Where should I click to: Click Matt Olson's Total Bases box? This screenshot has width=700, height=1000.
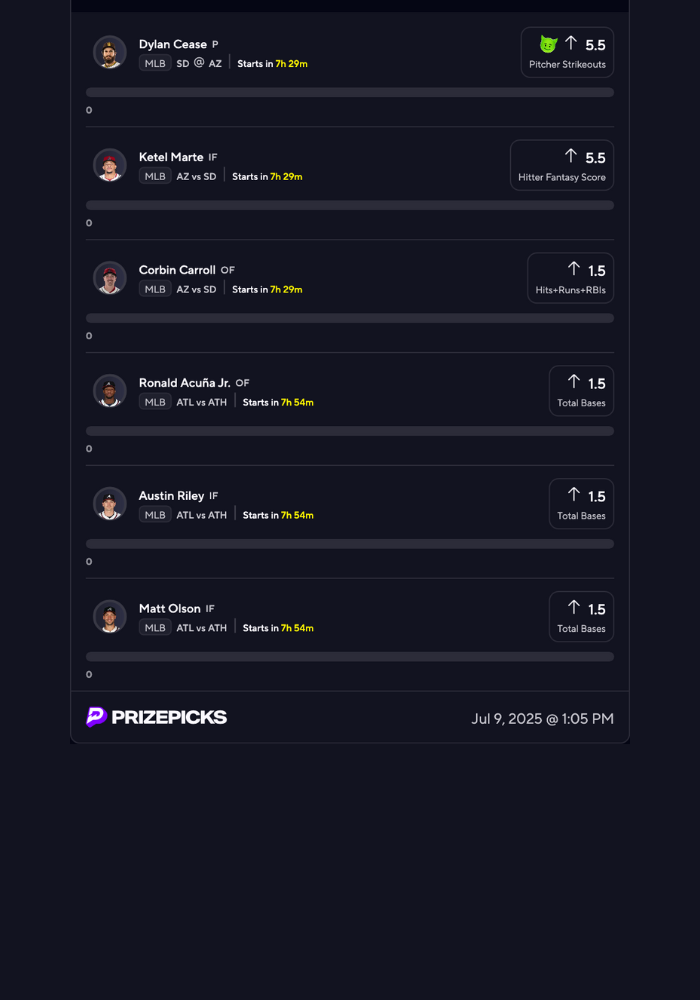(581, 618)
